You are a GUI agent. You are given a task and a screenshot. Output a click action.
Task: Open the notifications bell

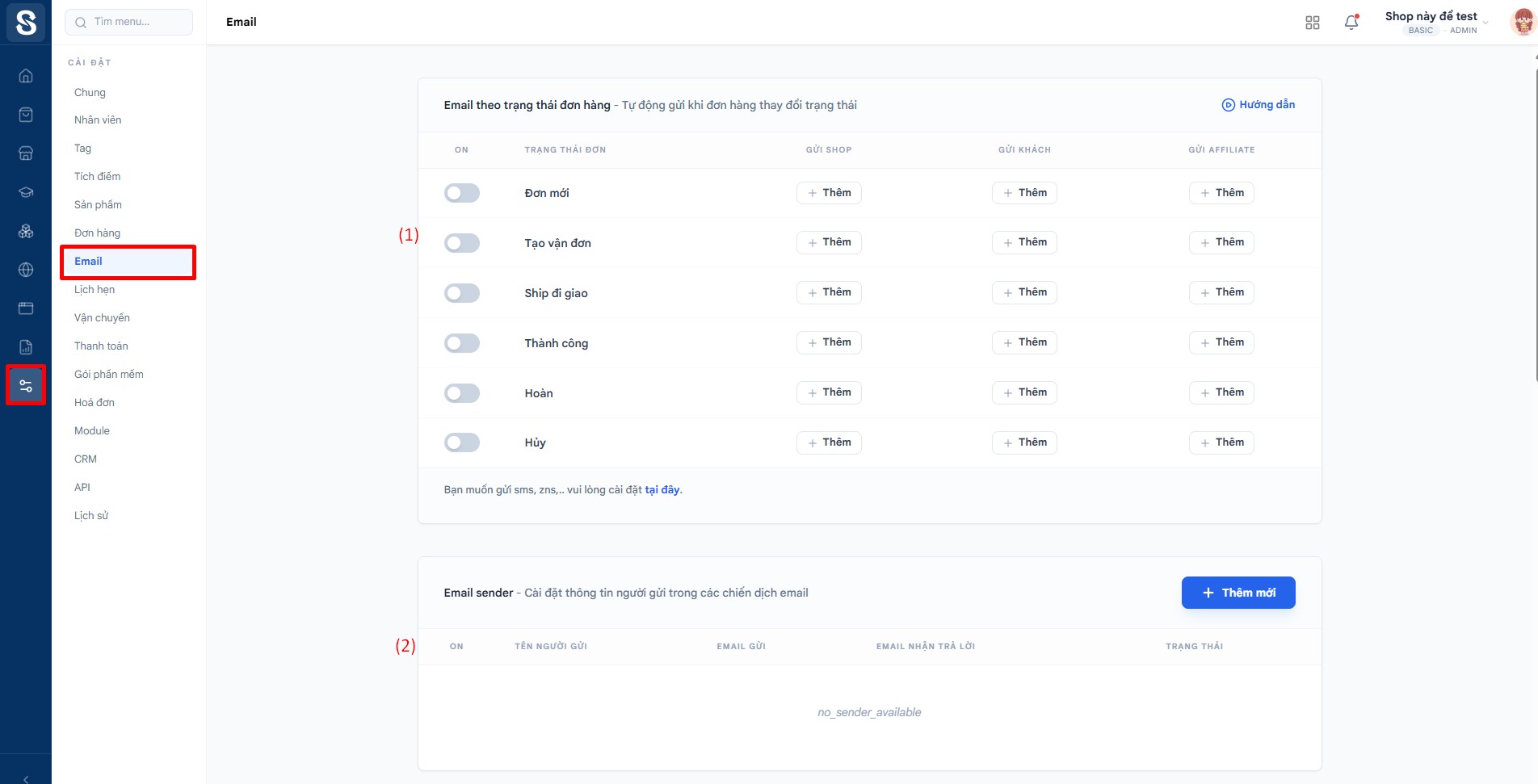click(1351, 23)
